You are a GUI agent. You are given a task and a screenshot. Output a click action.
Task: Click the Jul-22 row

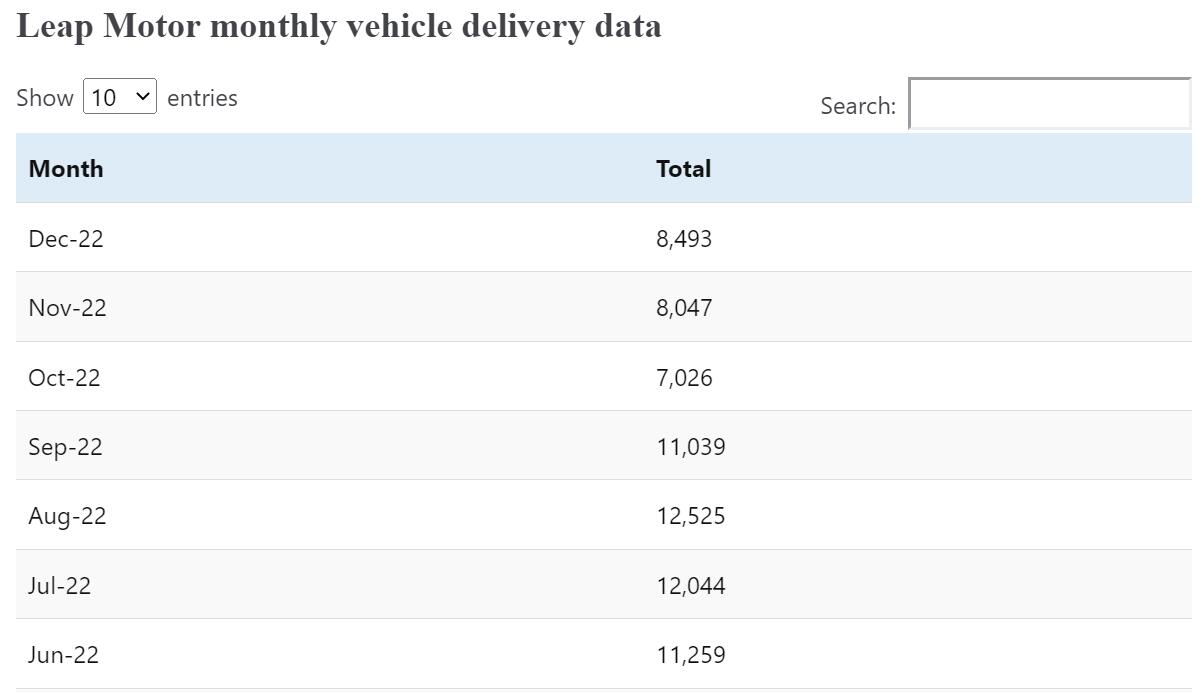[58, 585]
